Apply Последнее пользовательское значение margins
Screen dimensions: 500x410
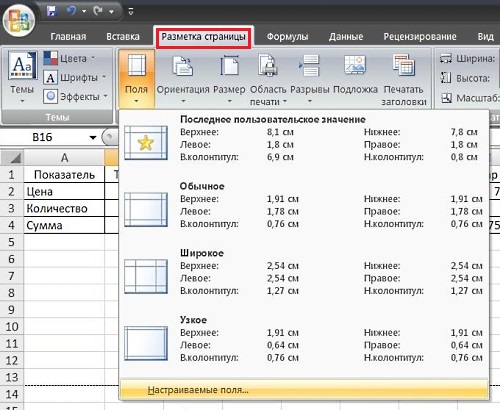pyautogui.click(x=304, y=138)
